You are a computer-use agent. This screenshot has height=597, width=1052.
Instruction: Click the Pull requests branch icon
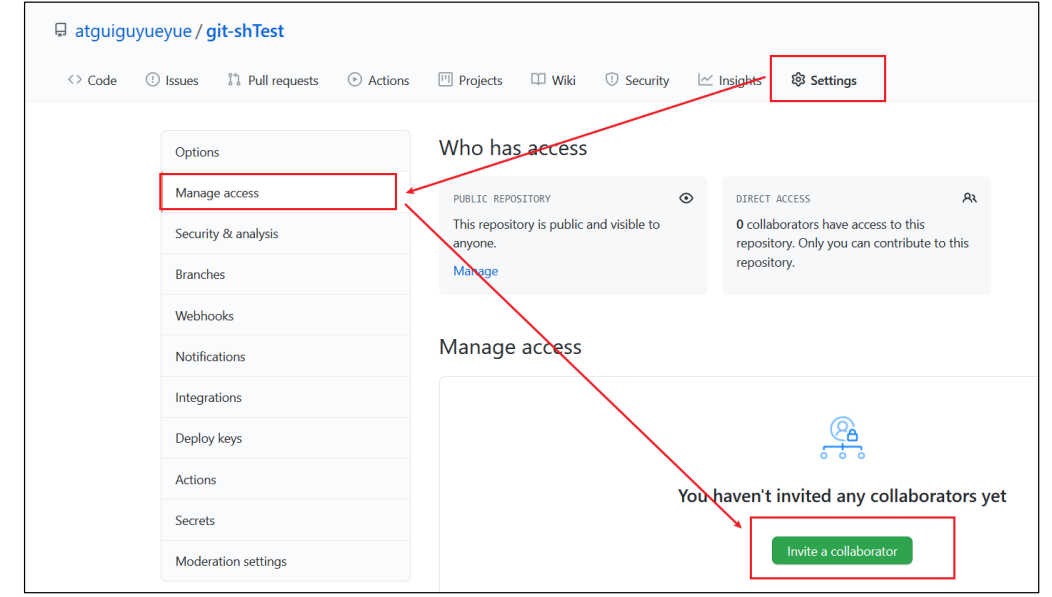(x=233, y=80)
